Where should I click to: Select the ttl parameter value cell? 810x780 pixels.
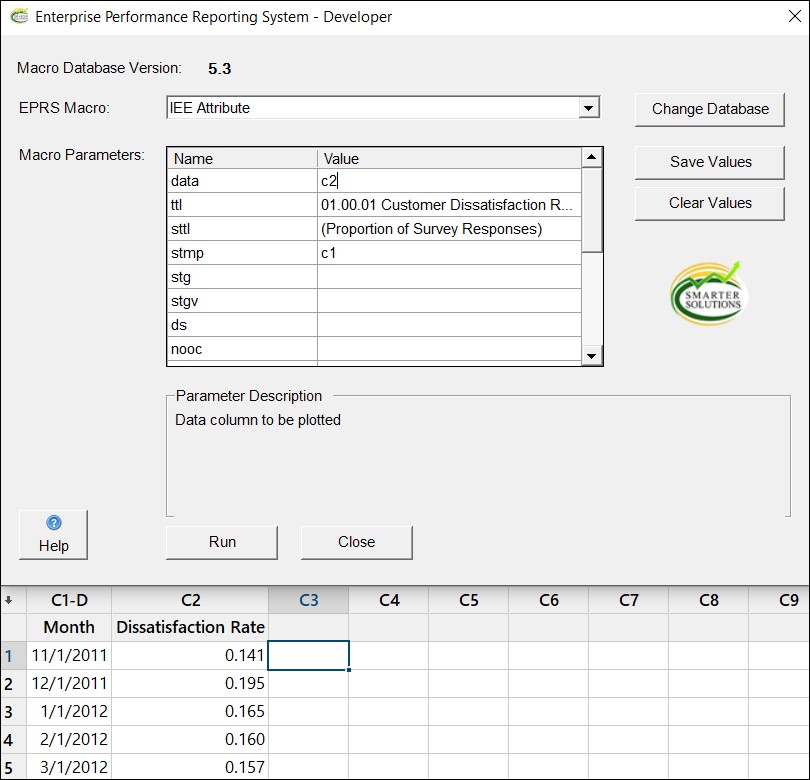(x=448, y=205)
